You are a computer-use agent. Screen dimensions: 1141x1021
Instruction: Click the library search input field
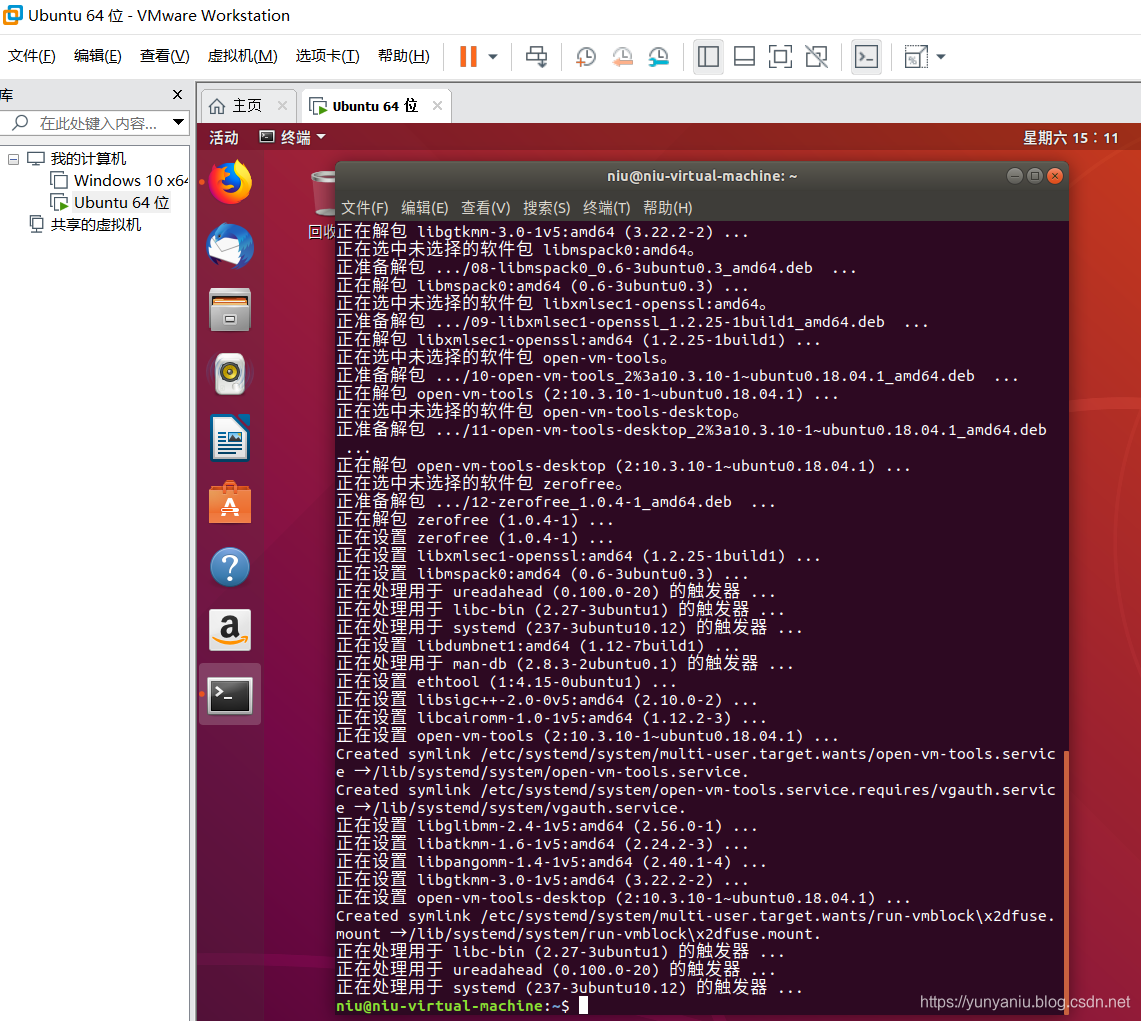(x=98, y=123)
